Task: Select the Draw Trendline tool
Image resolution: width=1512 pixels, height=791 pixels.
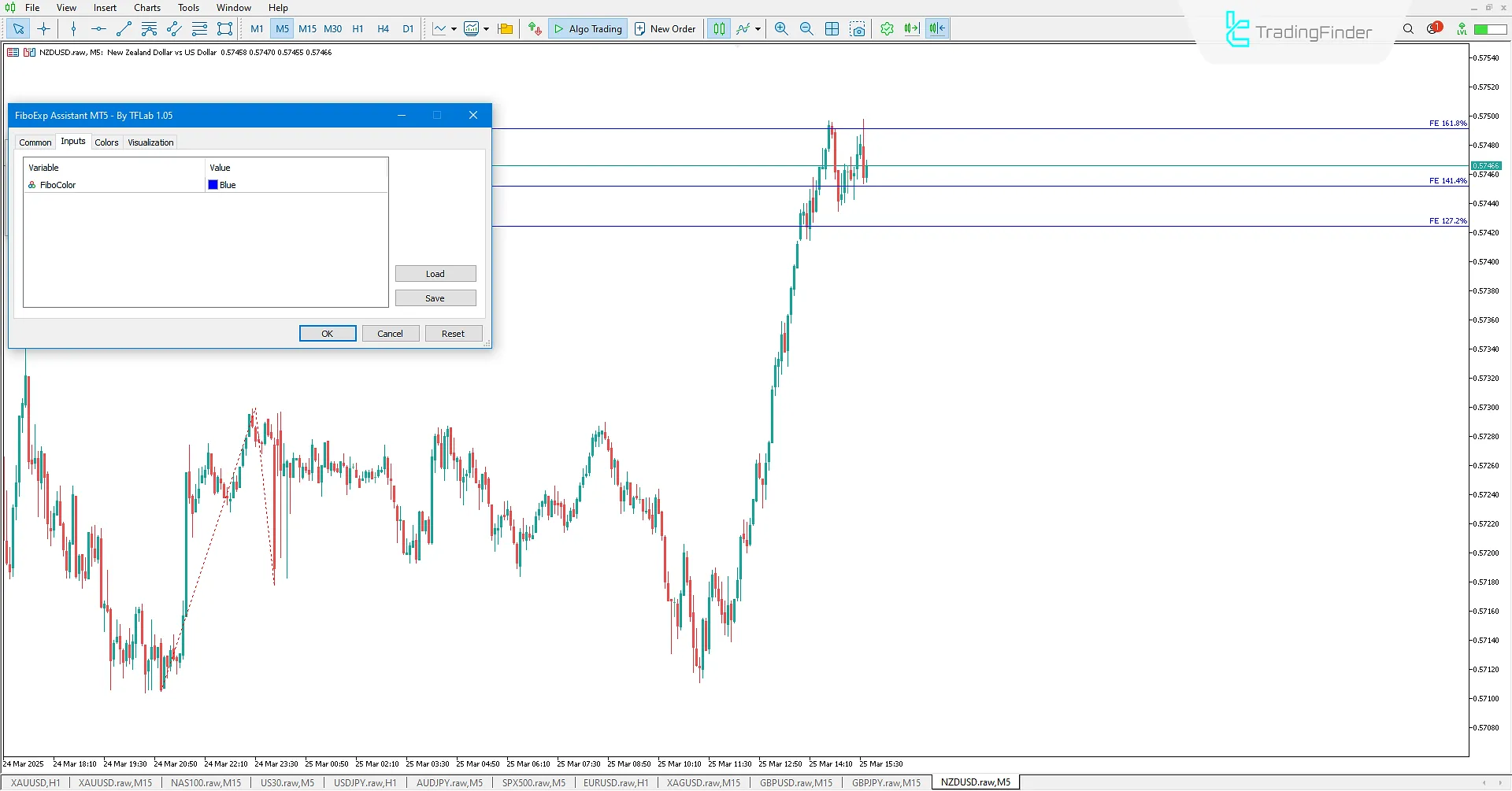Action: (124, 28)
